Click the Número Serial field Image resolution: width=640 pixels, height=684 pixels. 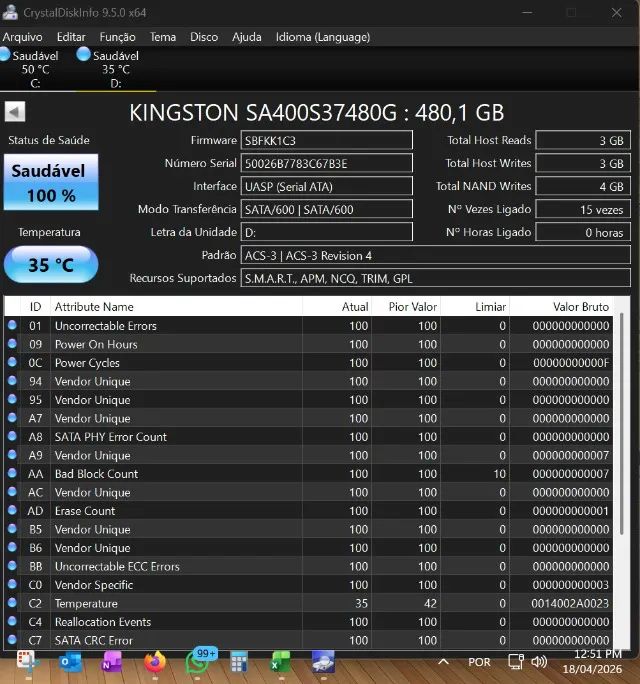326,164
